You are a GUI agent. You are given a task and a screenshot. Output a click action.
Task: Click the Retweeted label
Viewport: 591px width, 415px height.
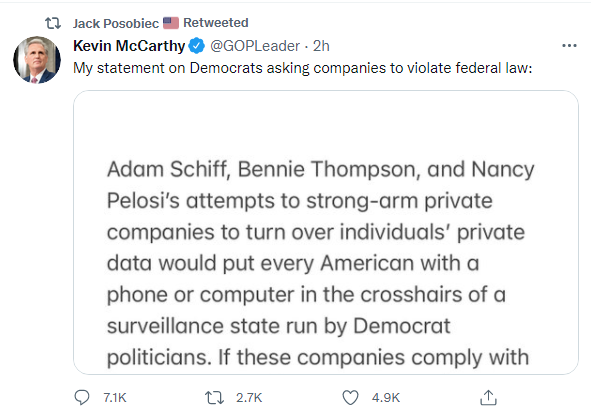point(216,23)
